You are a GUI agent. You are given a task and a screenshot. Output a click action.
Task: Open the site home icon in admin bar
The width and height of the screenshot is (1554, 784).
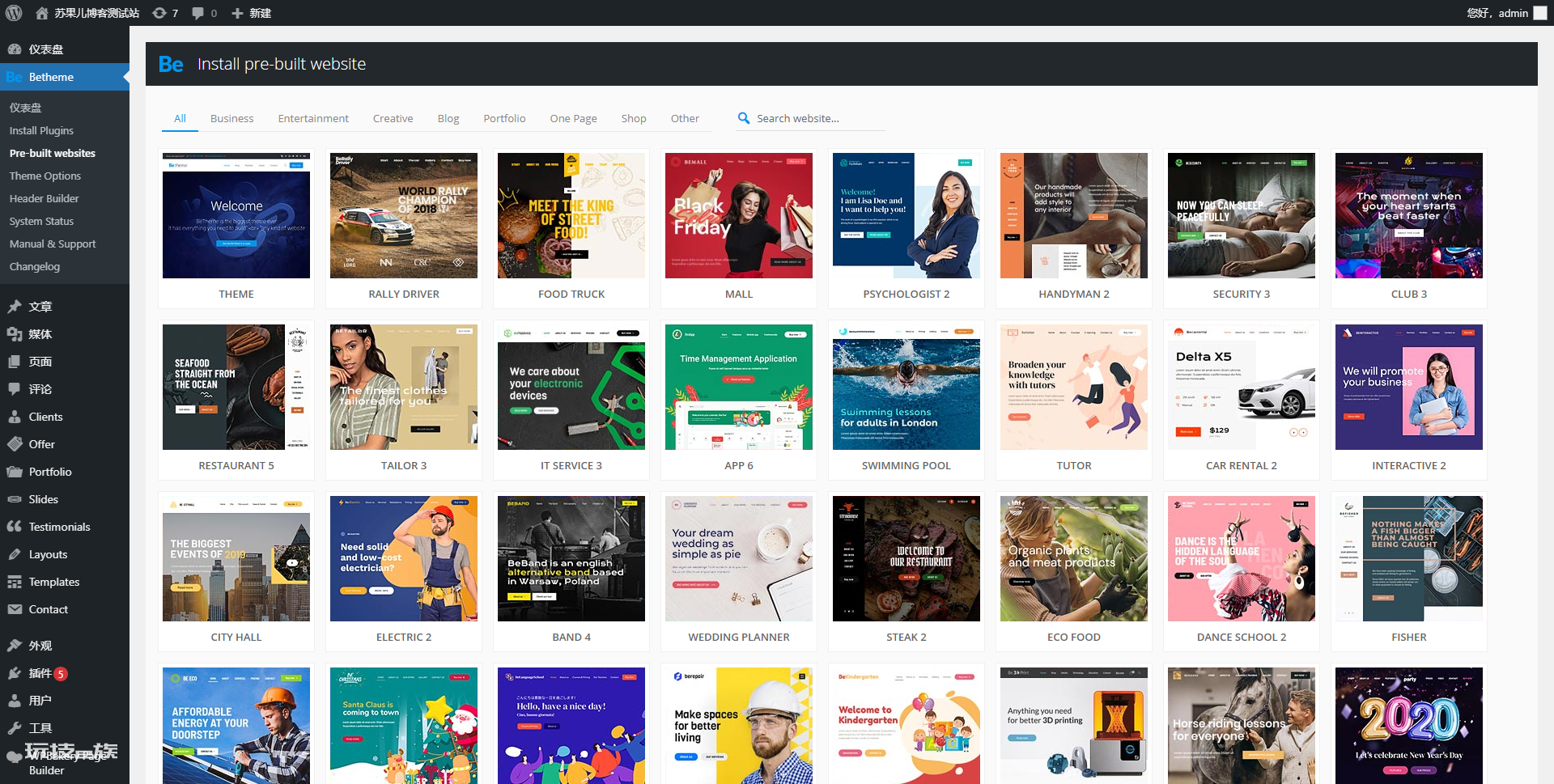point(42,13)
